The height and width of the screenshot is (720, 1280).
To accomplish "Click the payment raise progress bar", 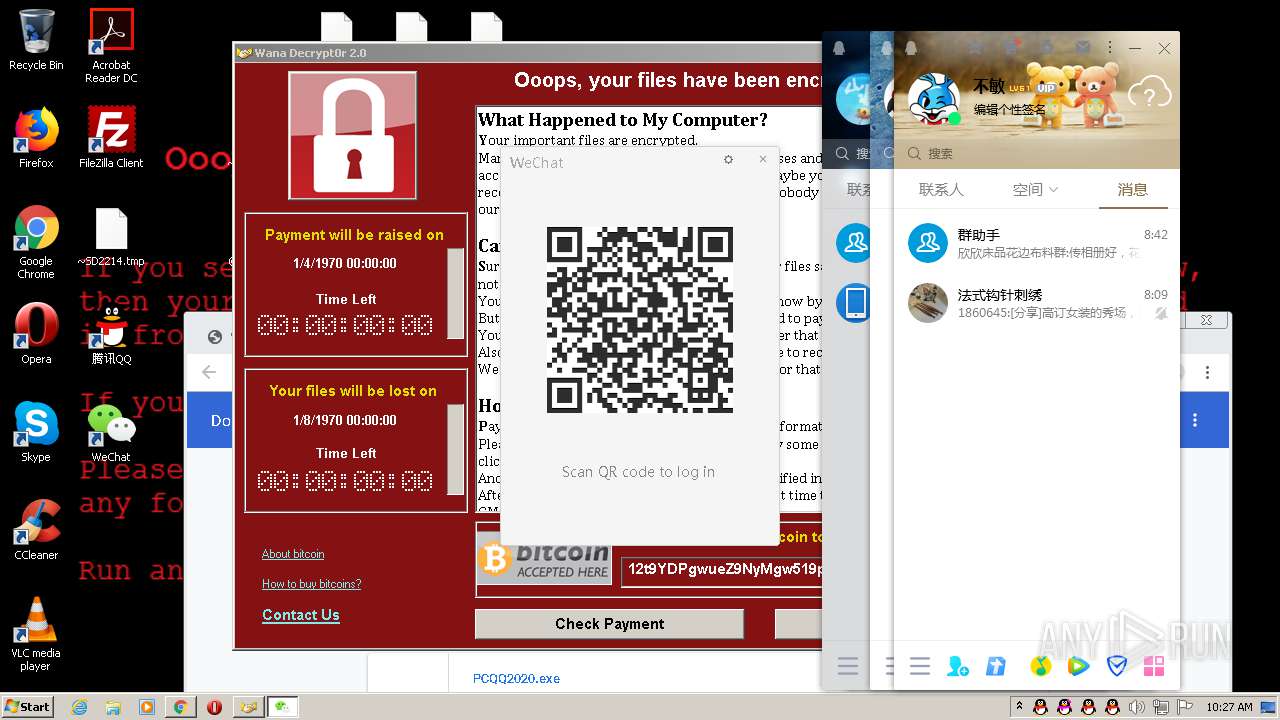I will click(x=456, y=294).
